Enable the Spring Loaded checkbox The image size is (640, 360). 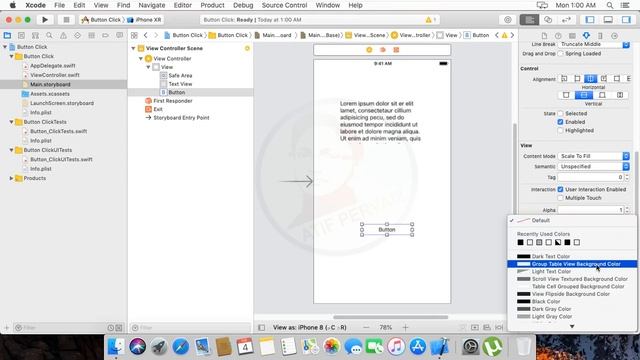pos(560,53)
